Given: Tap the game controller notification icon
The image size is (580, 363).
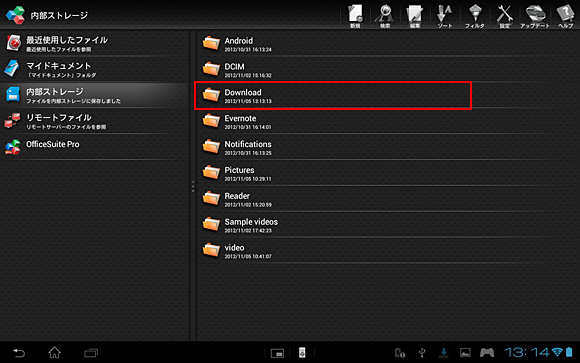Looking at the screenshot, I should pos(487,353).
